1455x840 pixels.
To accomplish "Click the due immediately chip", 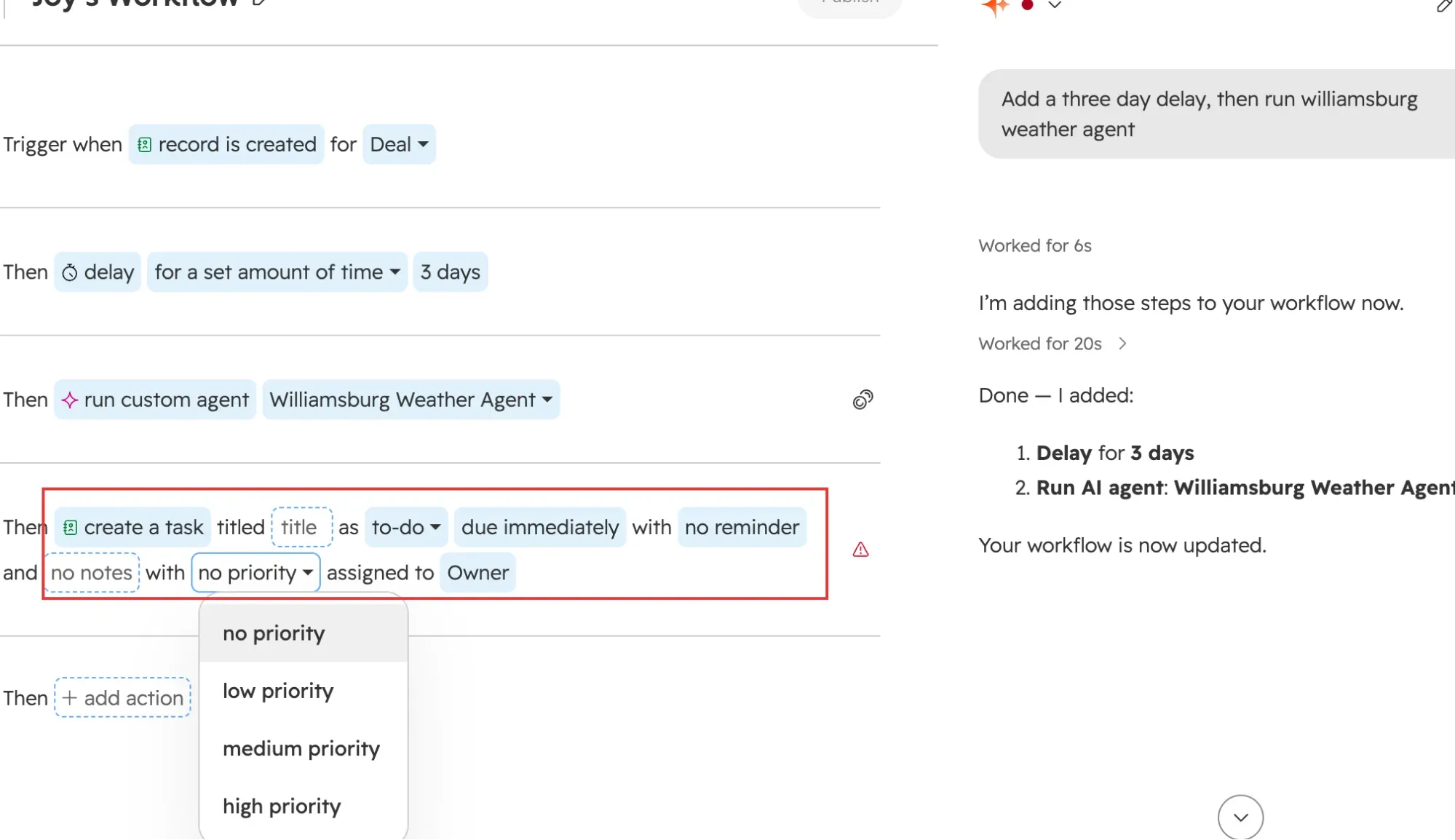I will pos(540,527).
